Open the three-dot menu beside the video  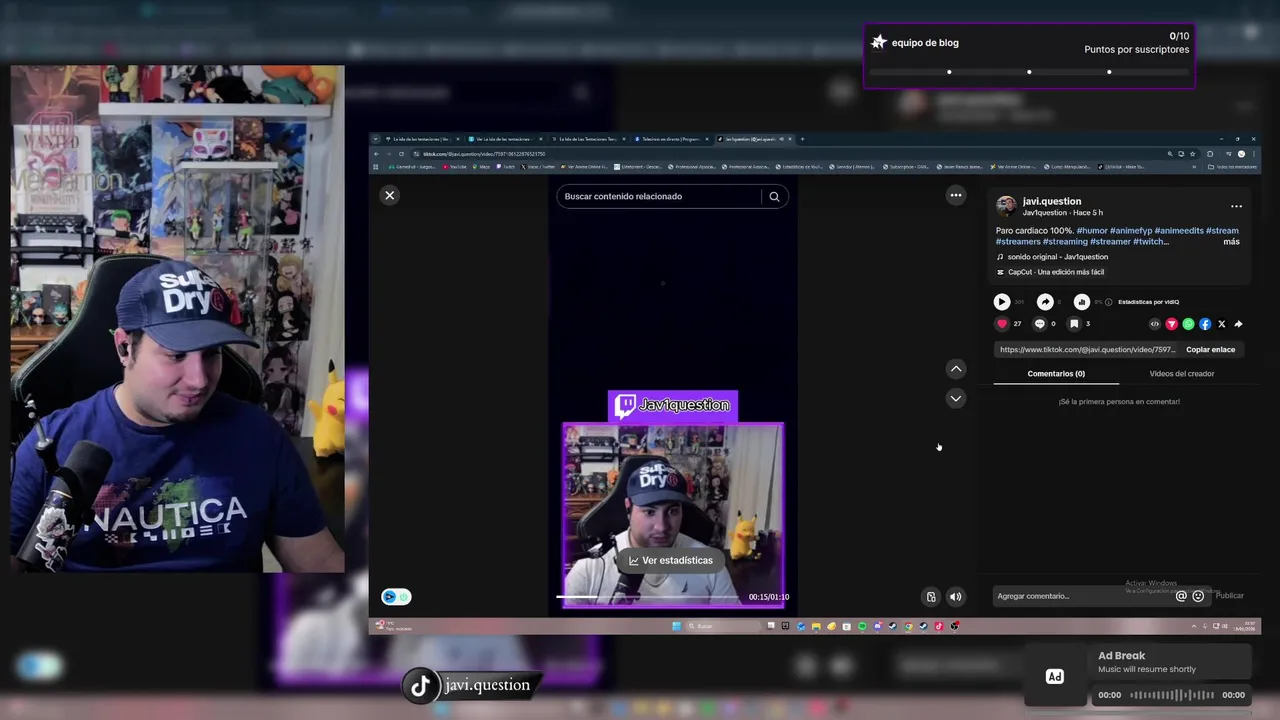pos(956,195)
